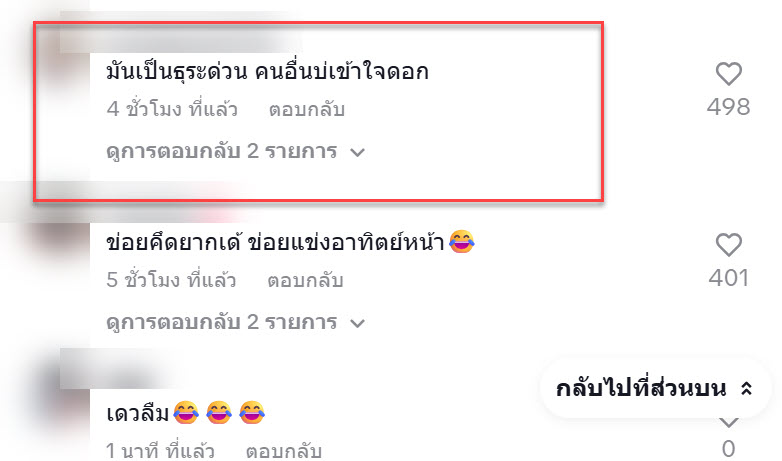Like the comment with 498 likes
Screen dimensions: 782x461
(x=729, y=74)
